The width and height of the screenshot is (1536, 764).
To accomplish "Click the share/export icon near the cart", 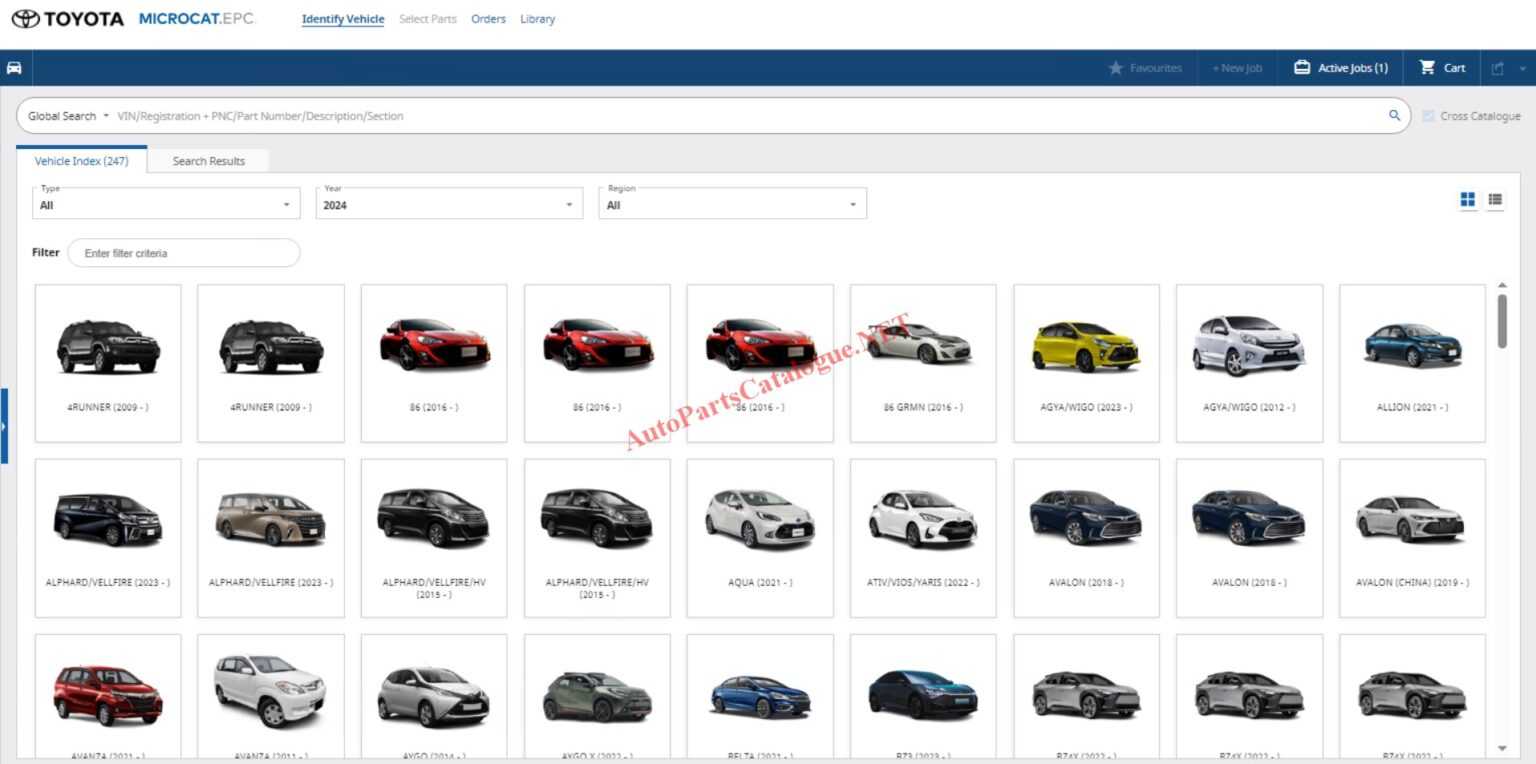I will click(x=1496, y=67).
